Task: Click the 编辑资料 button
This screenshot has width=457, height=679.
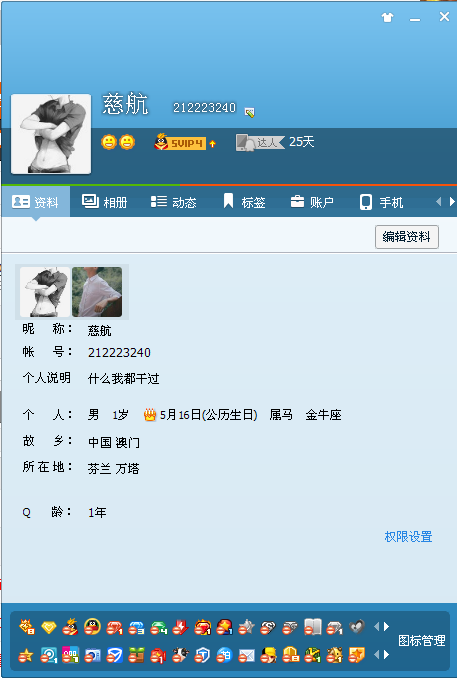Action: 407,236
